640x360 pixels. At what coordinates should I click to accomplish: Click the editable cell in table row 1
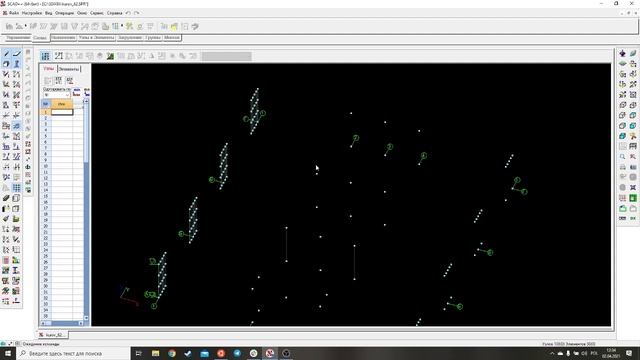click(62, 112)
